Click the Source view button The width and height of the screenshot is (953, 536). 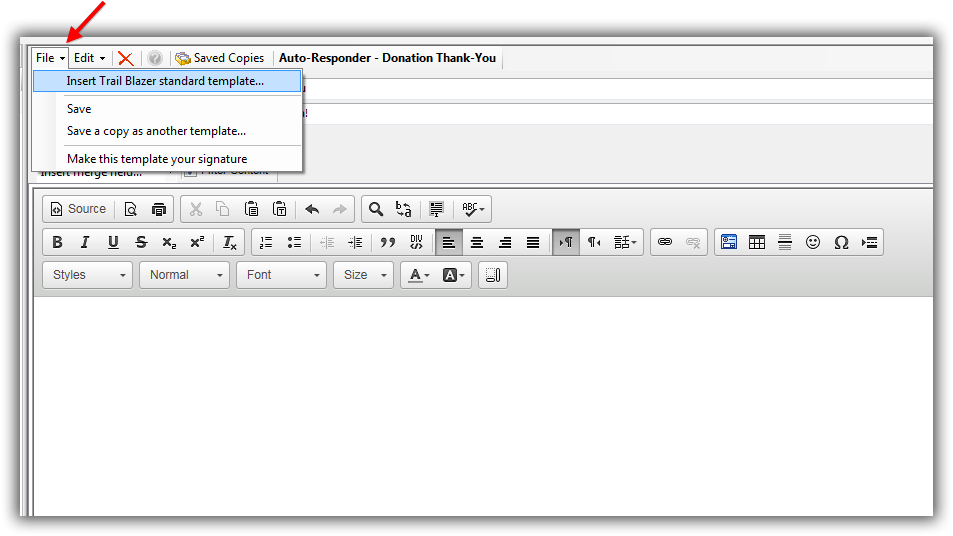(x=77, y=209)
